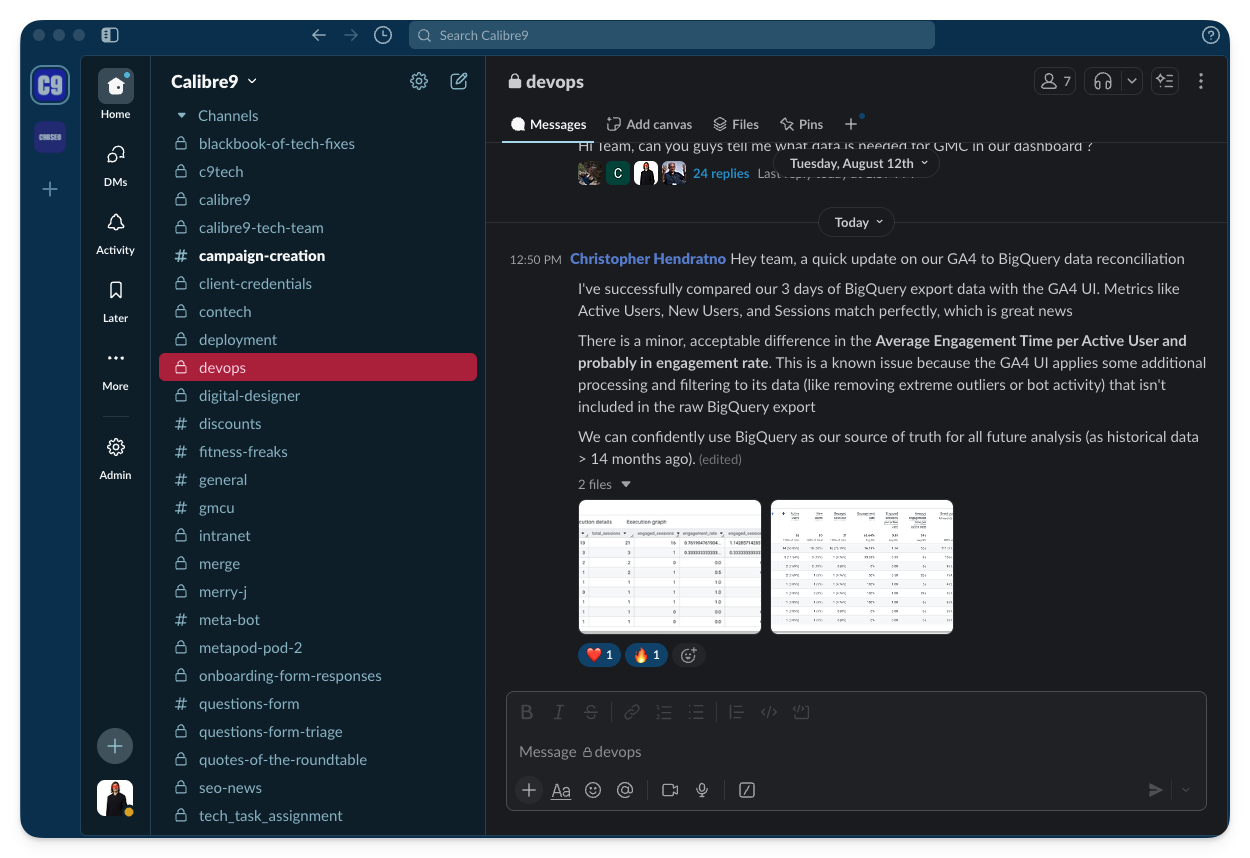Screen dimensions: 1250x858
Task: Toggle the heart reaction on message
Action: pos(599,655)
